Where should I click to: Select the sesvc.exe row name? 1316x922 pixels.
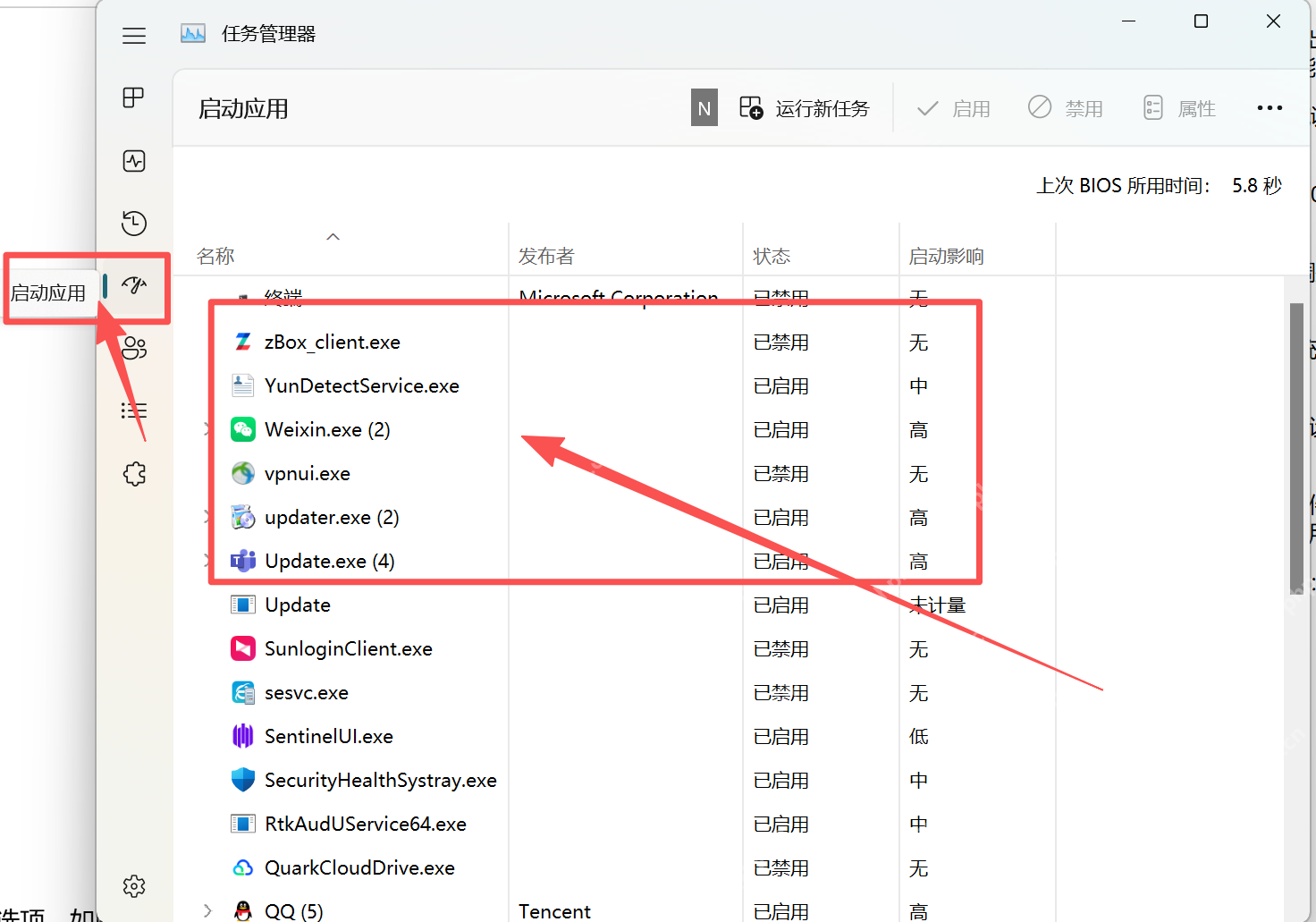[x=307, y=692]
